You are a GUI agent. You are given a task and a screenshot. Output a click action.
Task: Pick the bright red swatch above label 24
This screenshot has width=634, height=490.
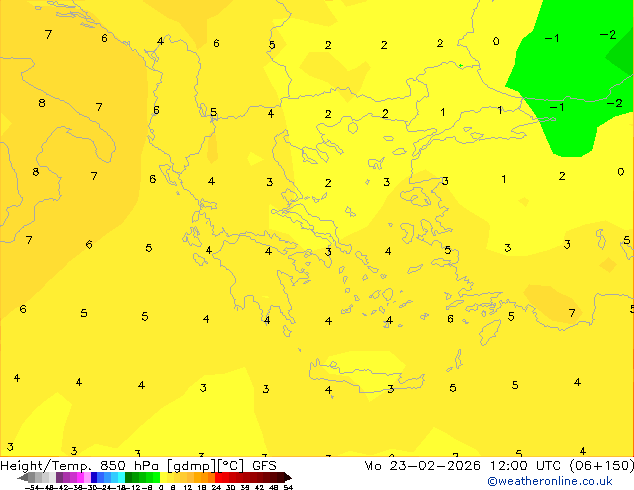click(219, 477)
